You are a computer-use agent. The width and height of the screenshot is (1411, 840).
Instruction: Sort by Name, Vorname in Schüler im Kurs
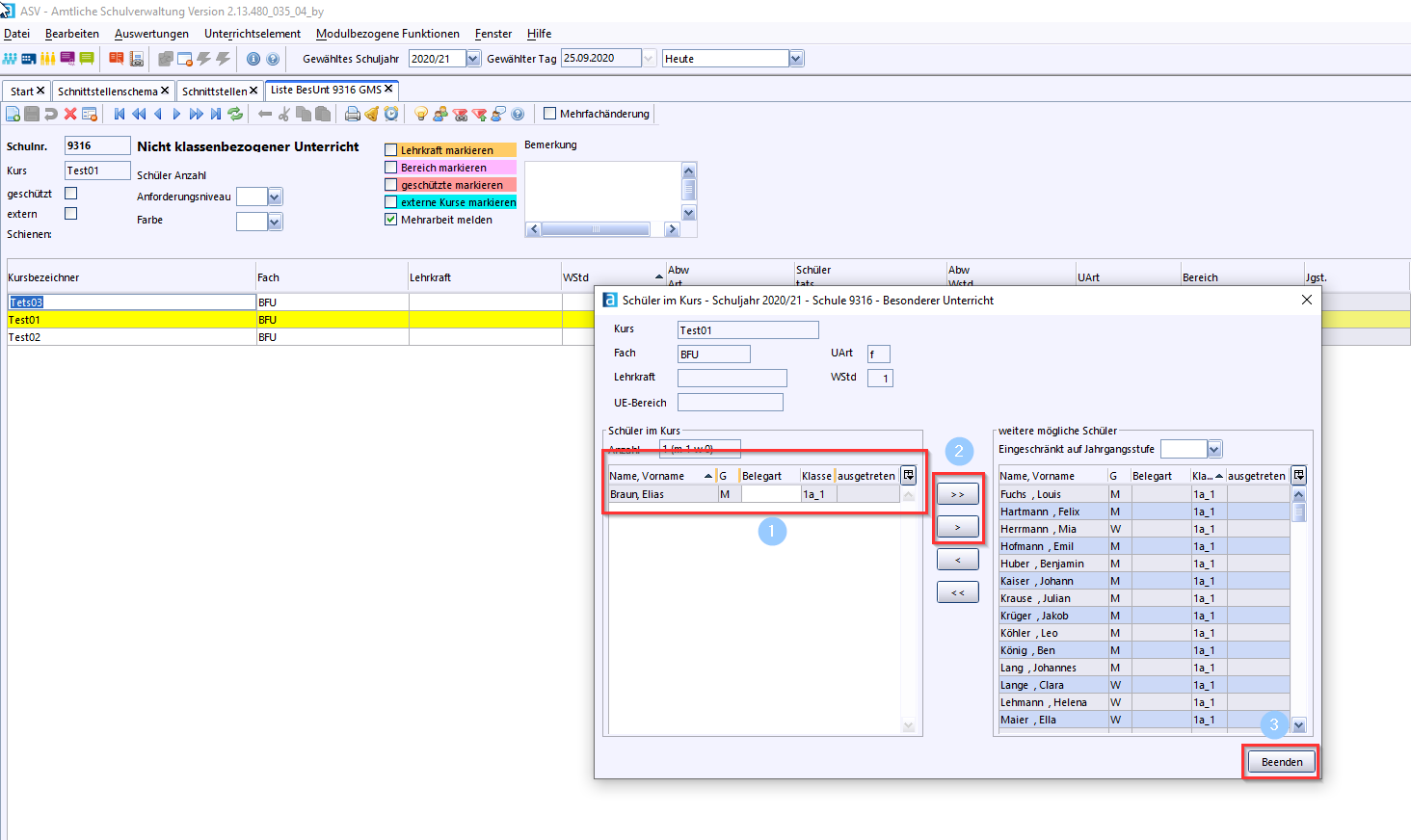click(x=661, y=476)
